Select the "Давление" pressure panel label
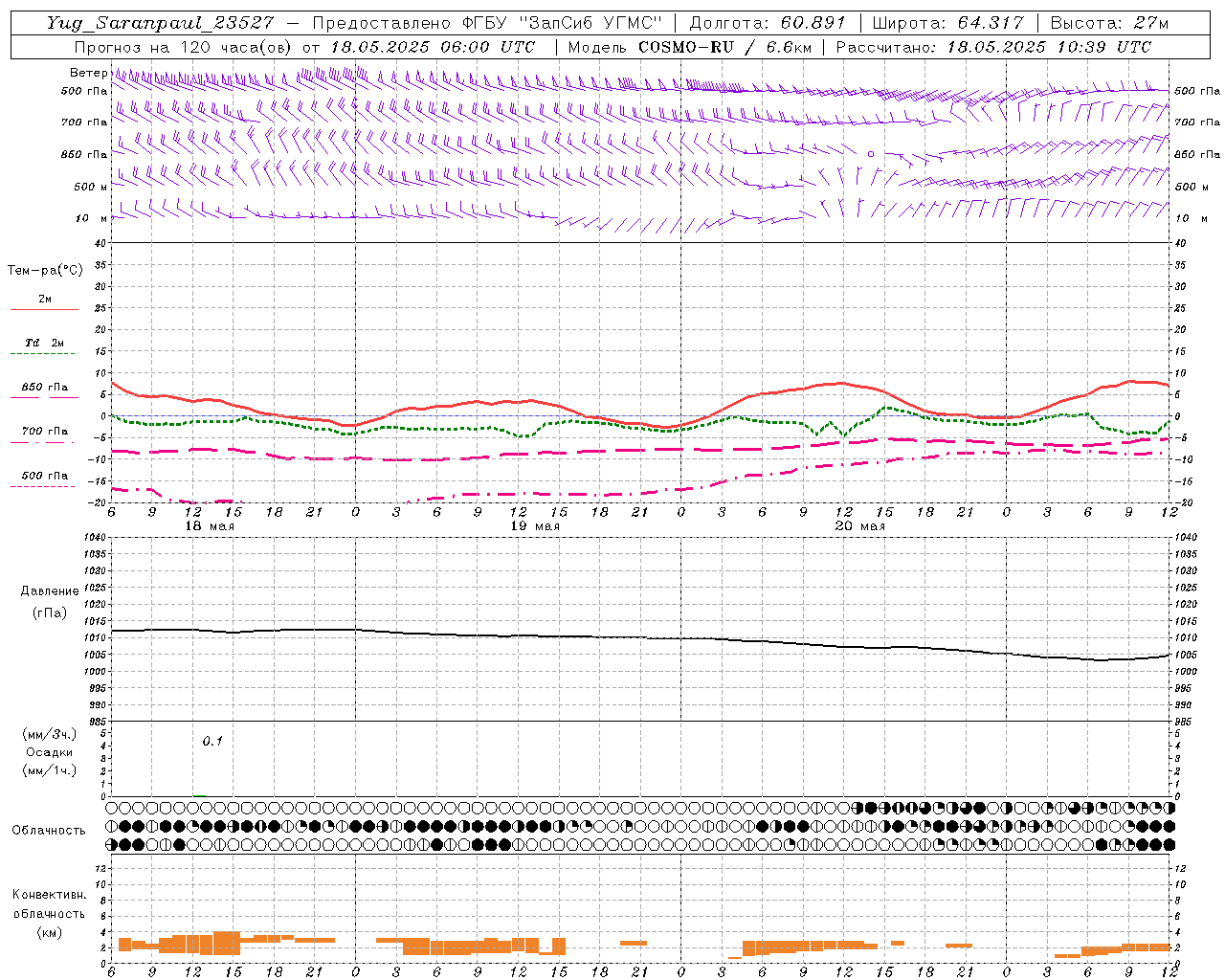Viewport: 1225px width, 980px height. 50,591
